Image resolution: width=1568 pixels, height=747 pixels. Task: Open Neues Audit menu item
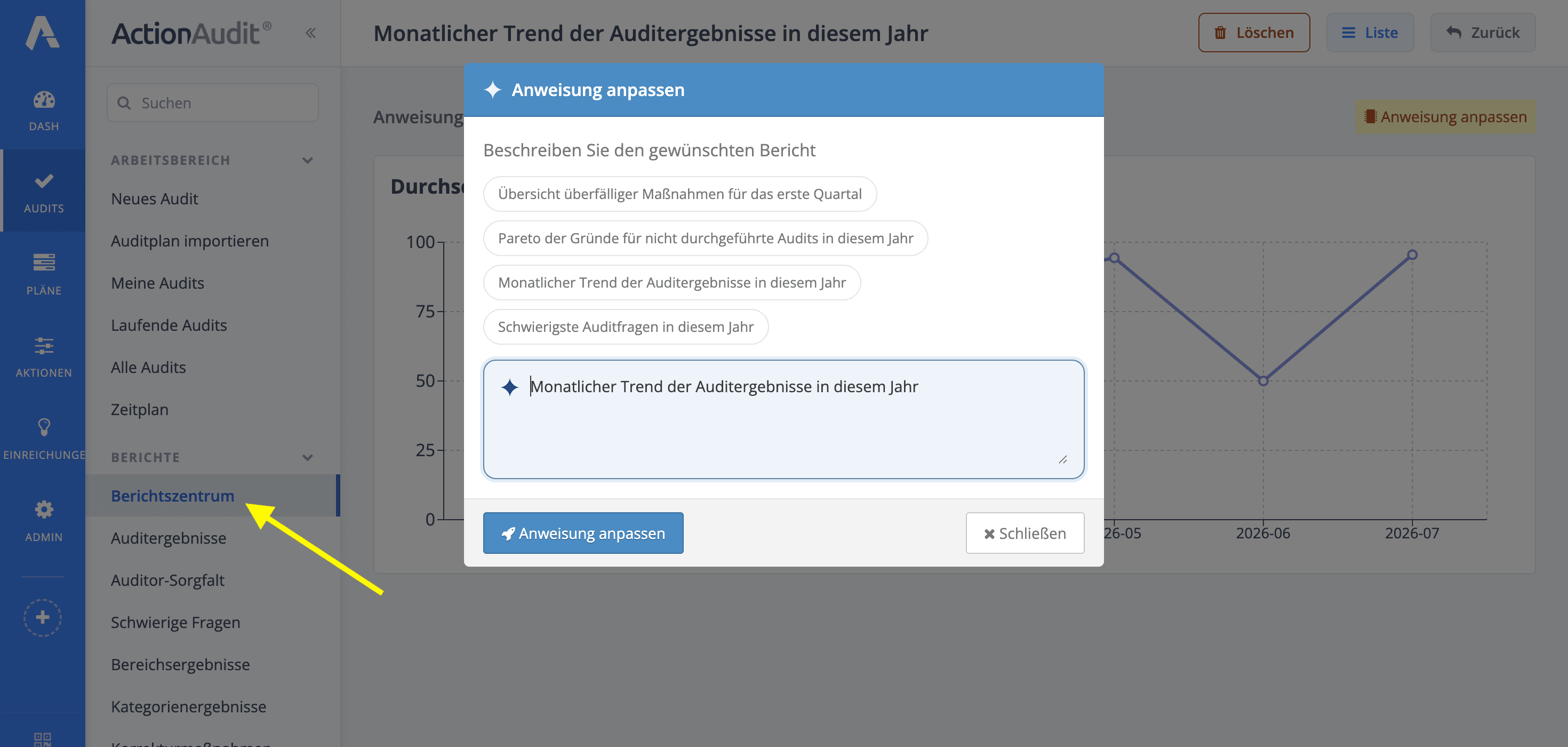point(155,198)
